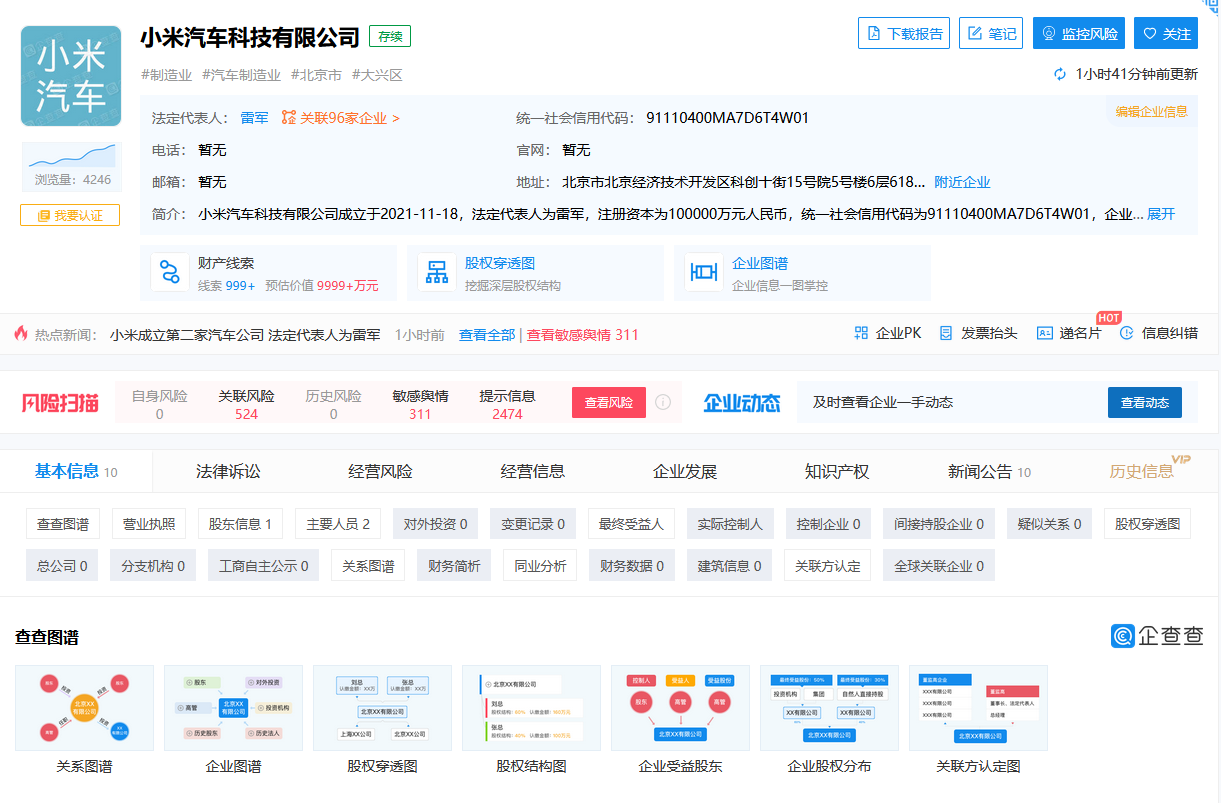Open 关联96家企业 link
The image size is (1221, 803).
[x=350, y=118]
